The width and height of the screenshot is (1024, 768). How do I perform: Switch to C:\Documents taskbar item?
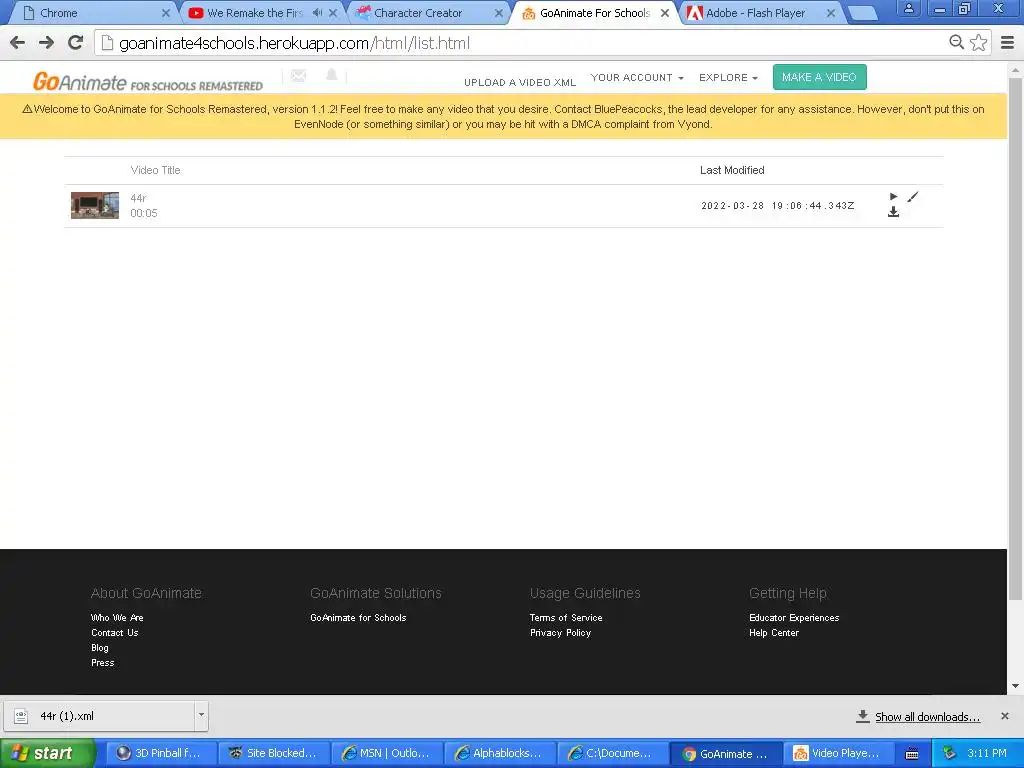[x=612, y=753]
